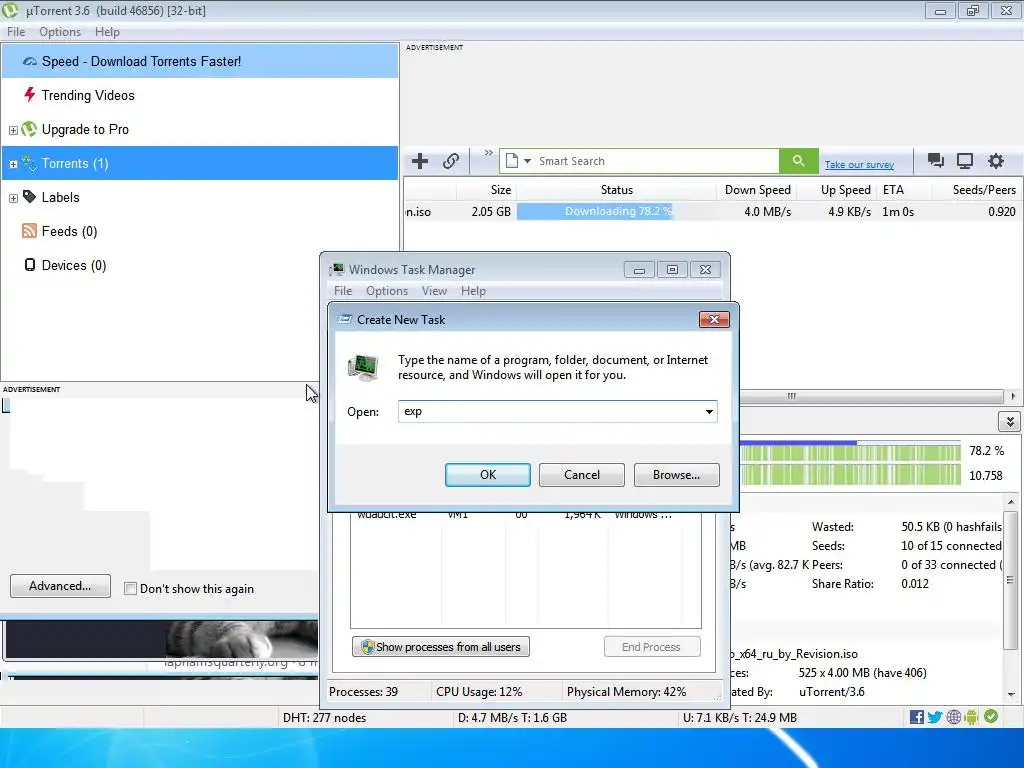
Task: Click the Upgrade to Pro uTorrent logo icon
Action: point(29,129)
